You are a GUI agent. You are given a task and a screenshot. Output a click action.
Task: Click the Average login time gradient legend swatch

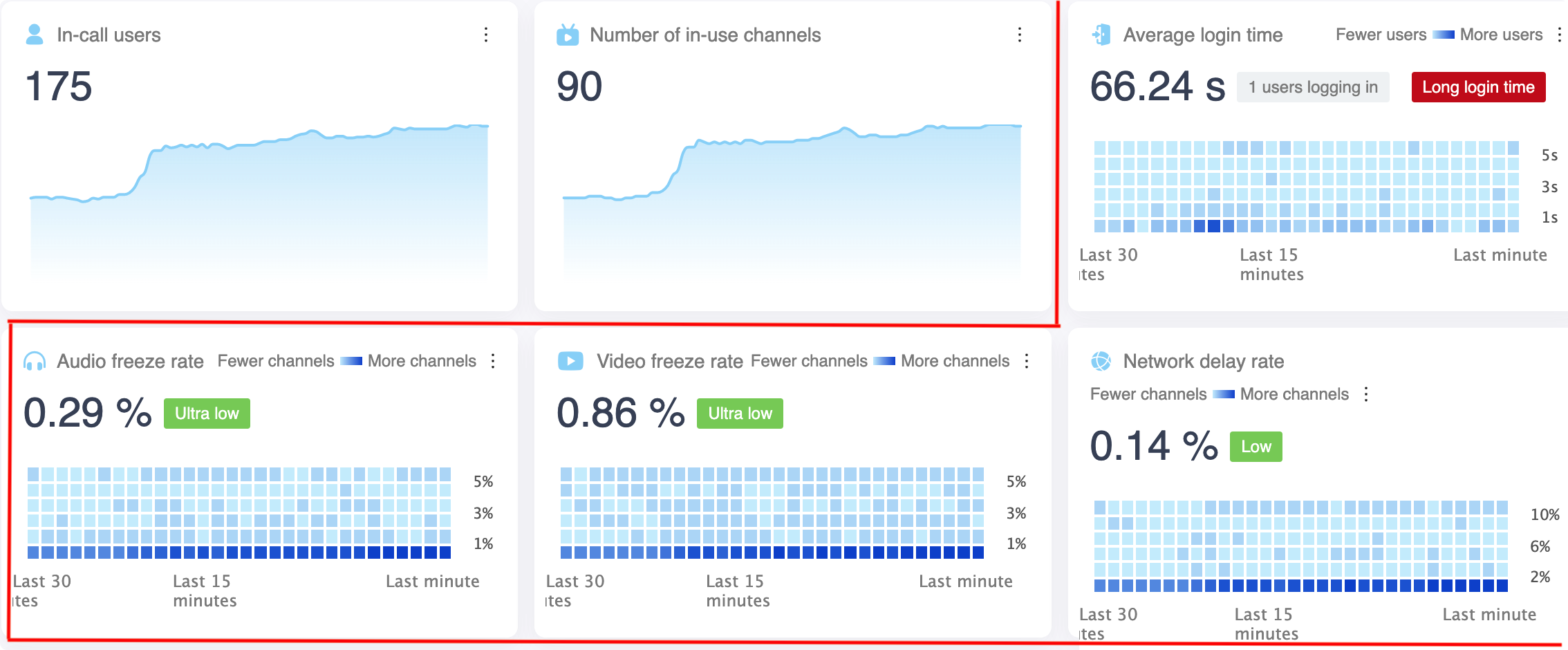(x=1444, y=35)
